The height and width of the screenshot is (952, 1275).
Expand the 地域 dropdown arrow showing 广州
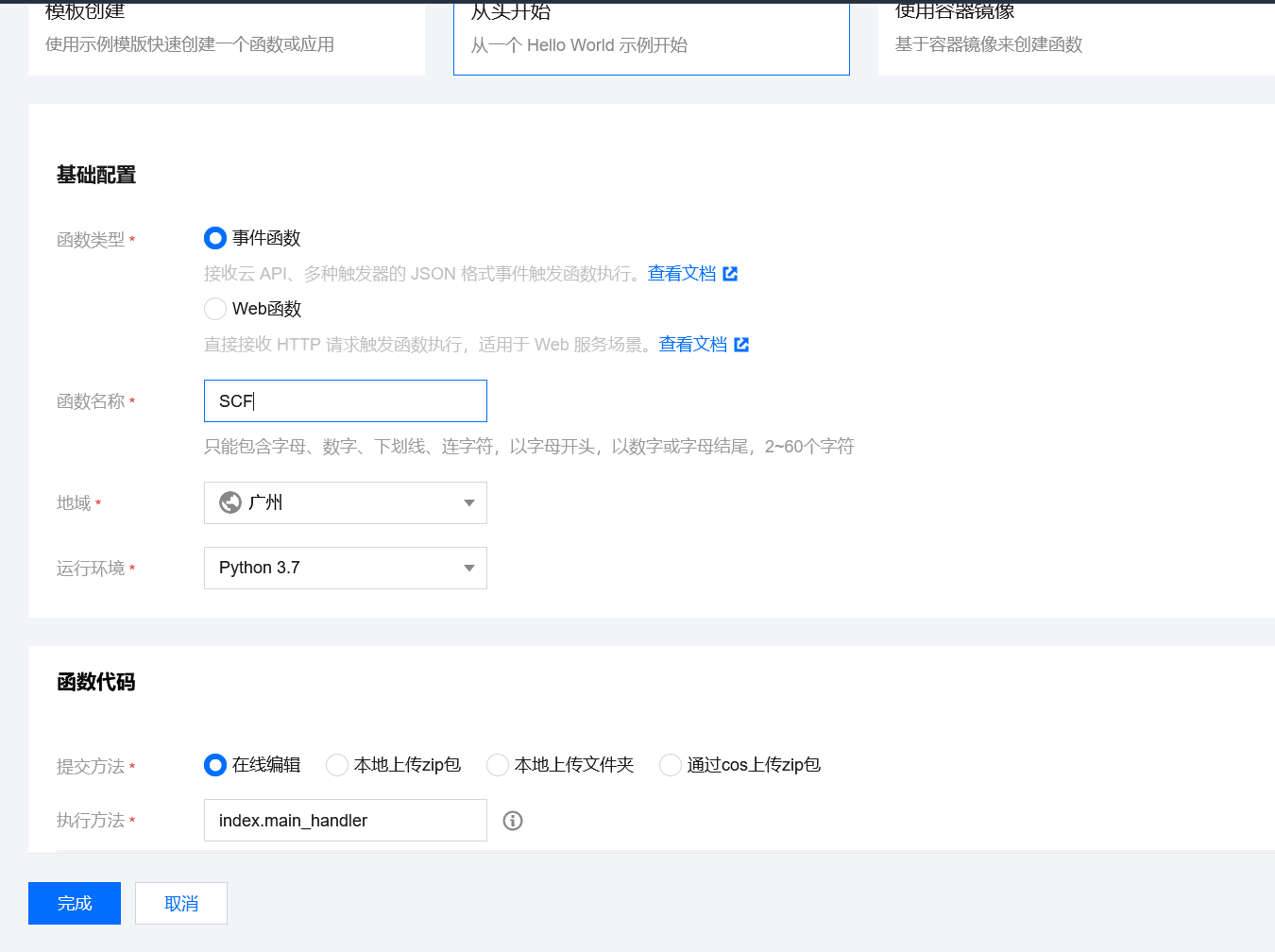(468, 502)
